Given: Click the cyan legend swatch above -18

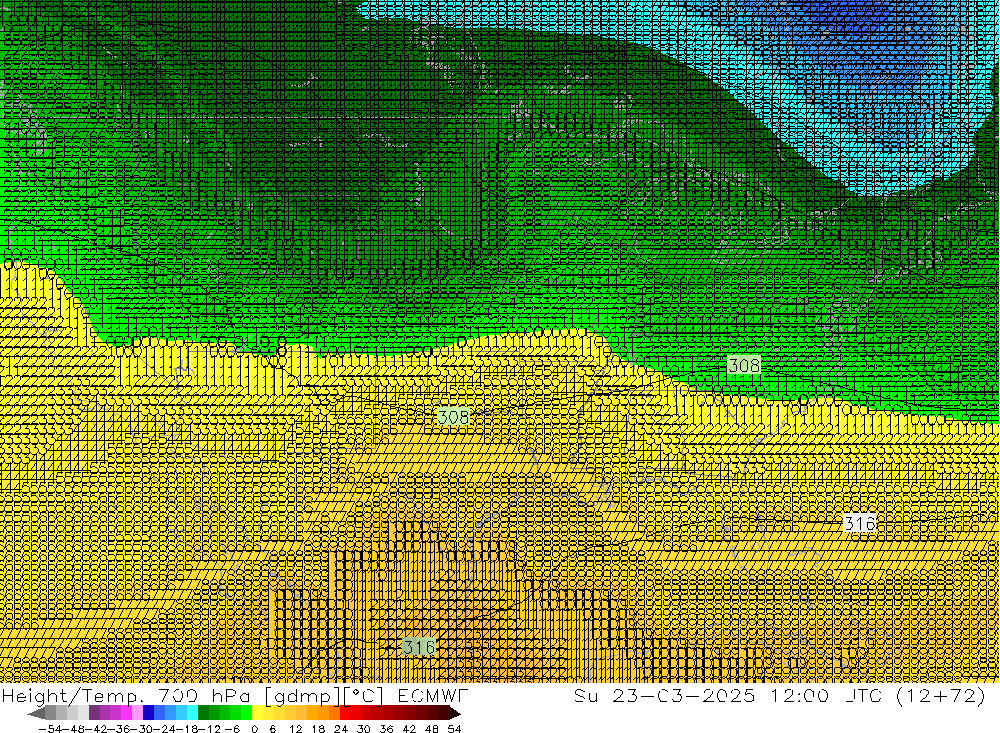Looking at the screenshot, I should tap(192, 713).
